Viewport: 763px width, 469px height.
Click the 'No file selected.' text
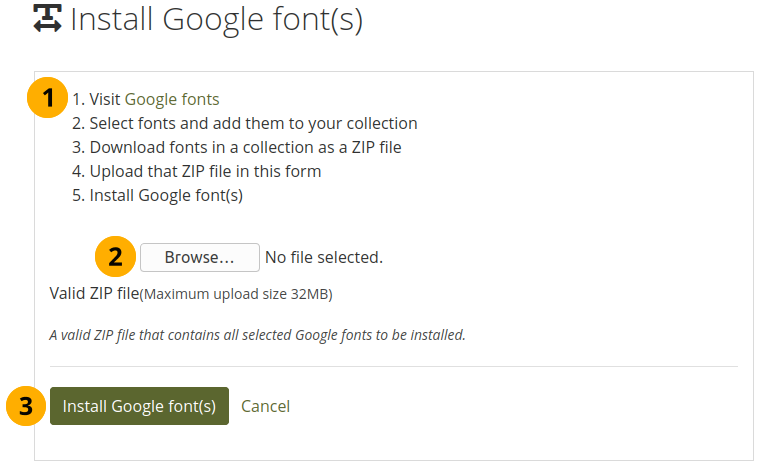click(323, 257)
